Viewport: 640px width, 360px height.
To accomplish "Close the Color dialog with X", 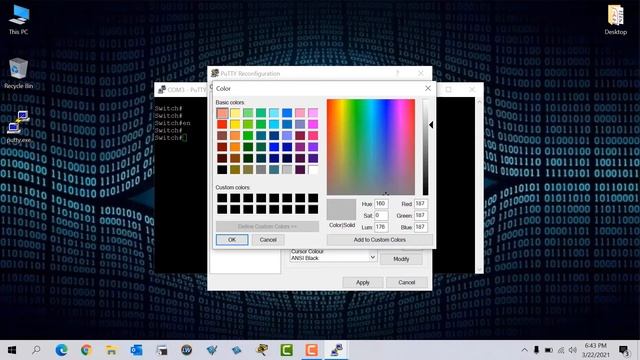I will 428,88.
